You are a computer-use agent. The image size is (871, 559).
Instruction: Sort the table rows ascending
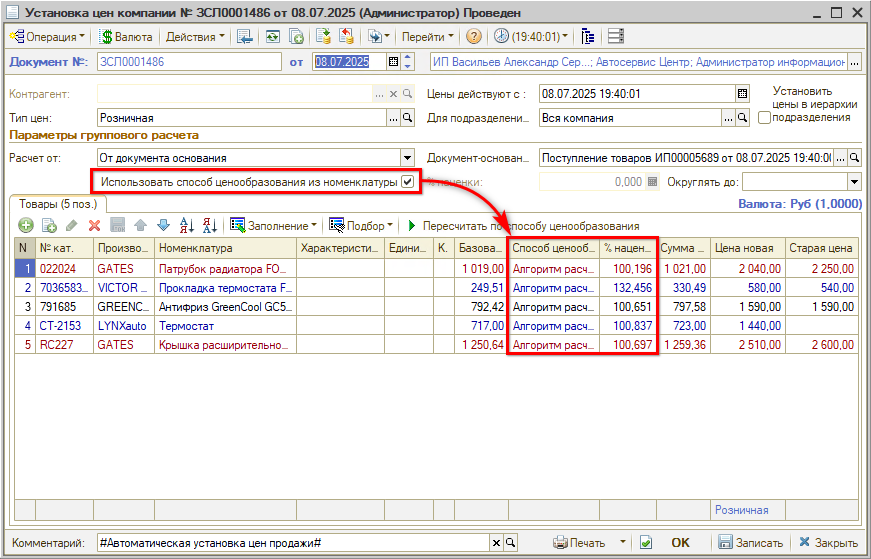(186, 226)
